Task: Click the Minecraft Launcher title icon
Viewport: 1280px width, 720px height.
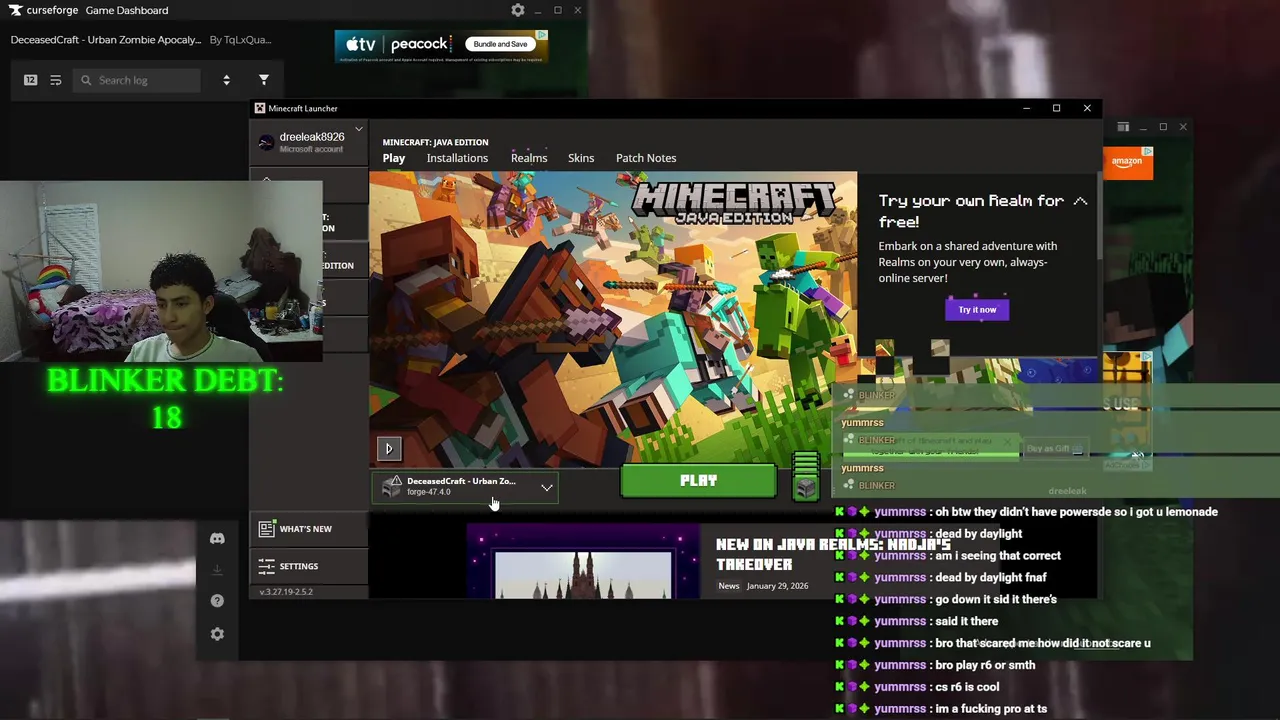Action: pos(260,108)
